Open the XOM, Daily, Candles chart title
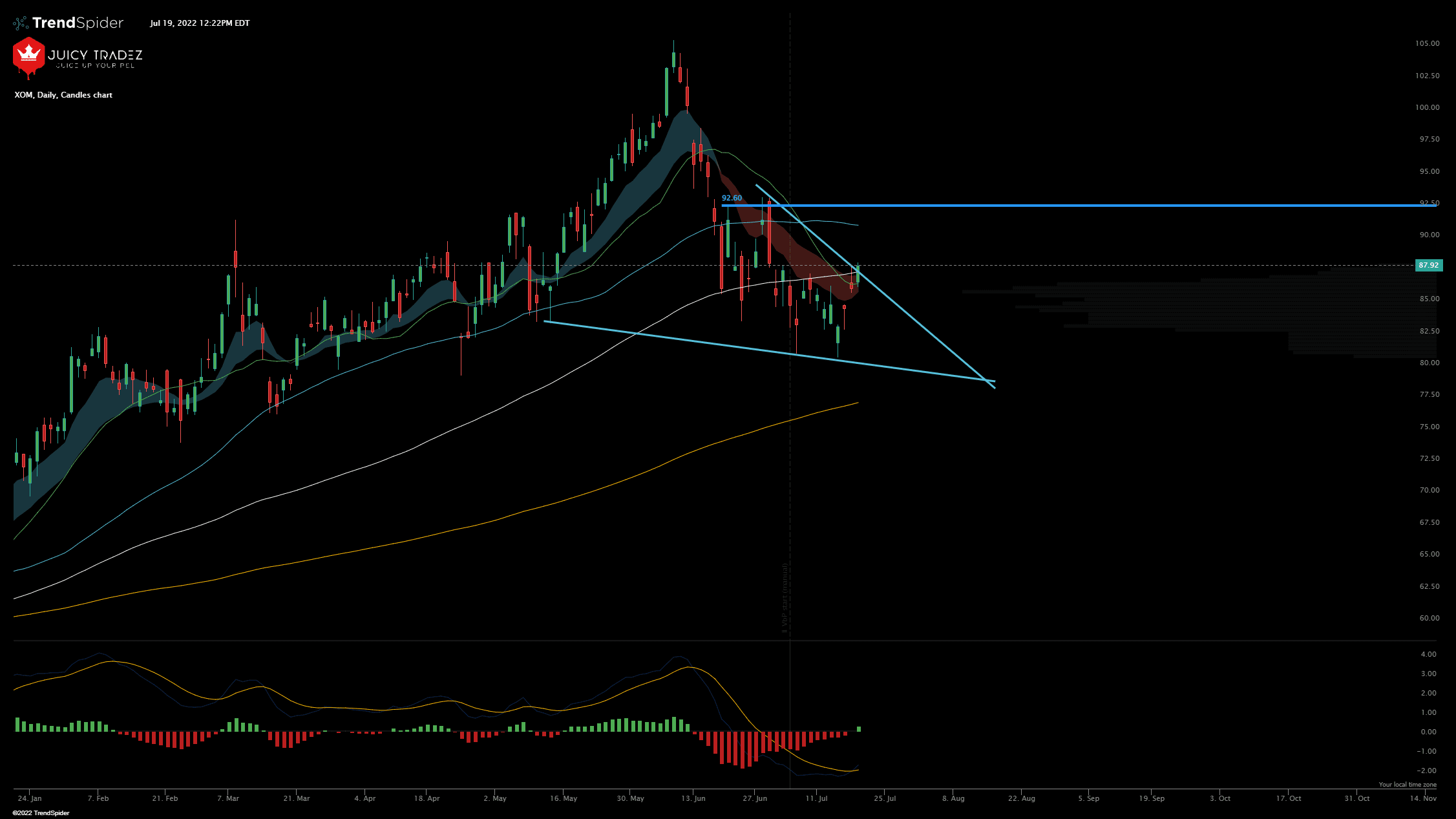This screenshot has height=819, width=1456. point(62,95)
